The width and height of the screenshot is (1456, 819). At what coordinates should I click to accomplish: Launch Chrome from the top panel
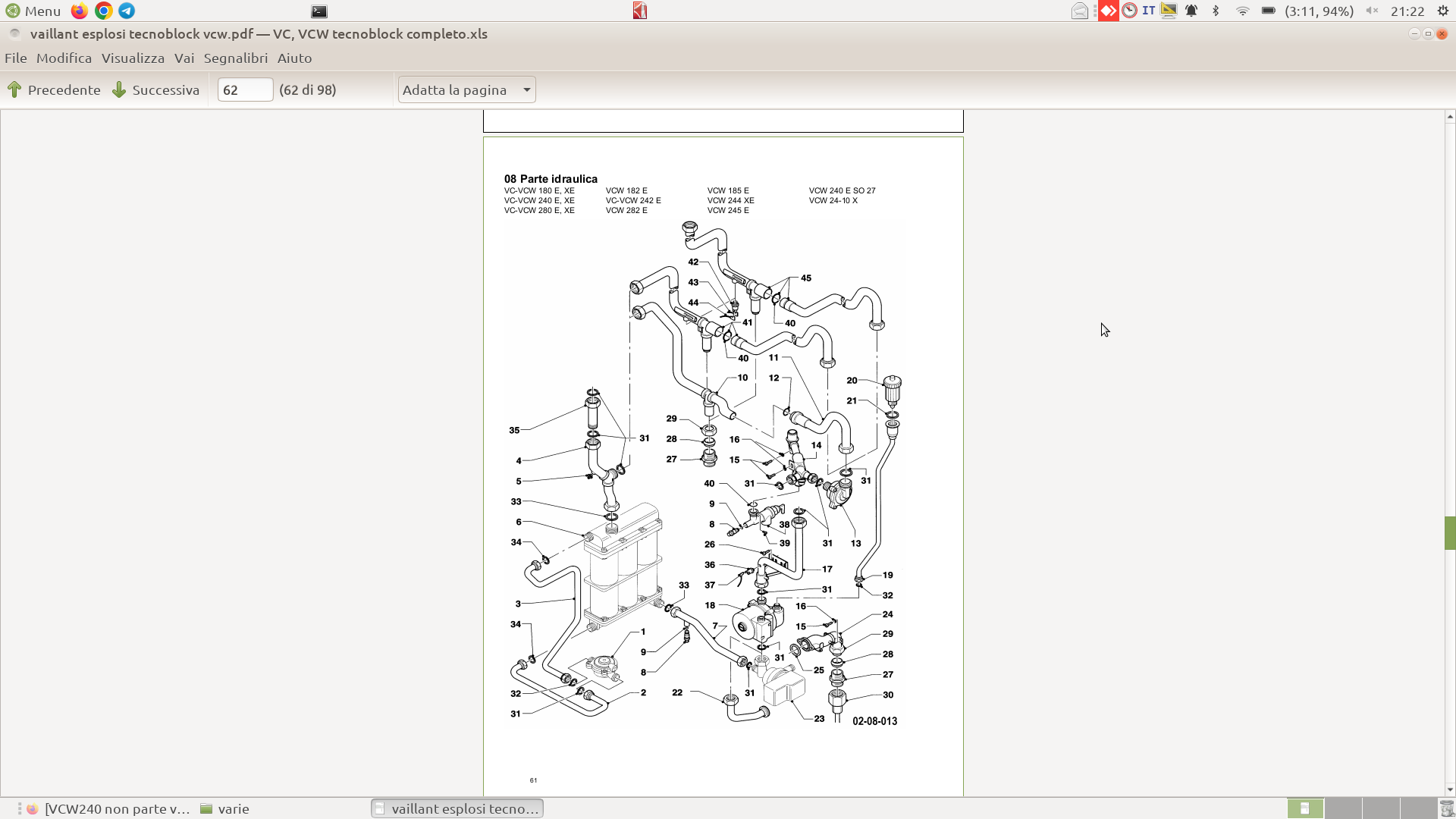tap(103, 11)
